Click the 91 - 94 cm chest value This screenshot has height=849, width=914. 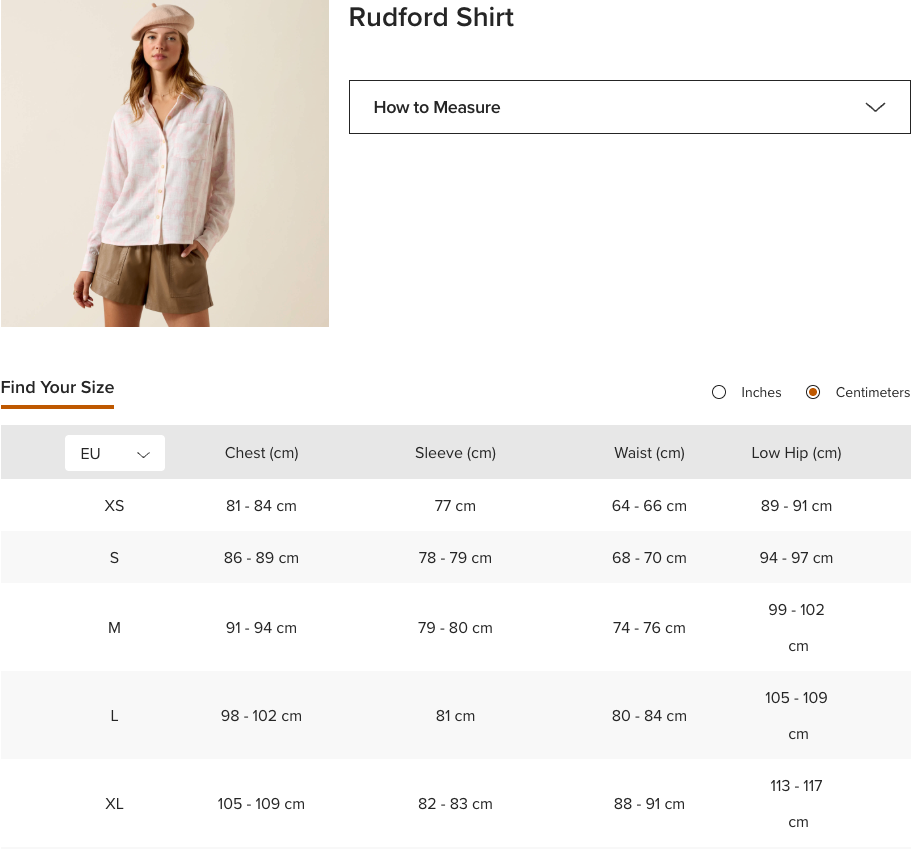pos(261,628)
